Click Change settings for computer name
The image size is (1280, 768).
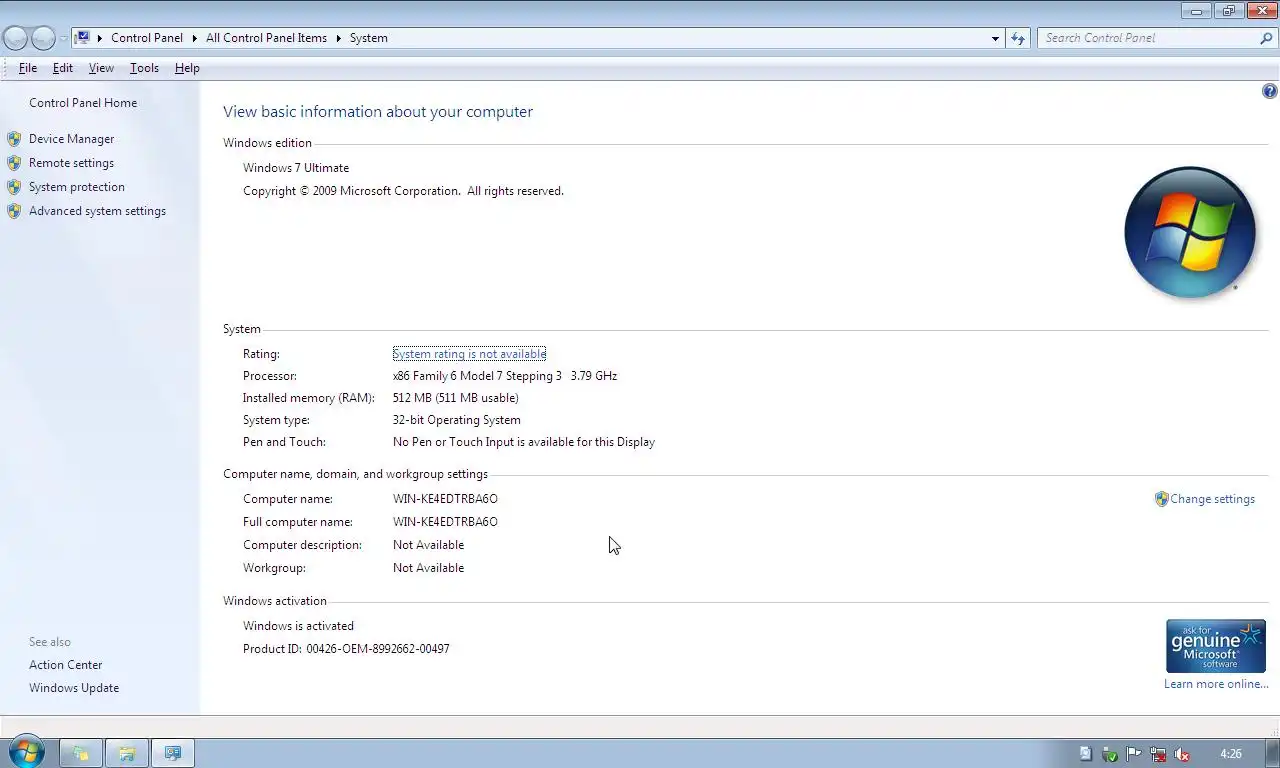click(1212, 499)
